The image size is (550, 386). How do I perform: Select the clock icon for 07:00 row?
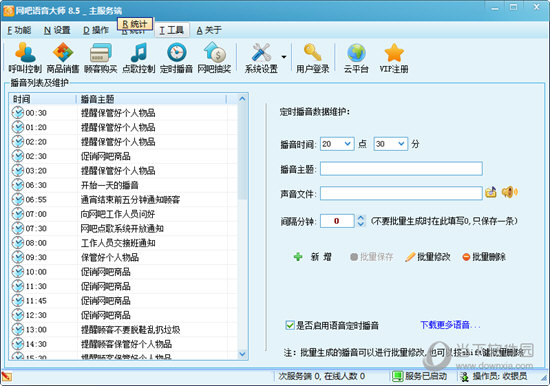[x=18, y=214]
